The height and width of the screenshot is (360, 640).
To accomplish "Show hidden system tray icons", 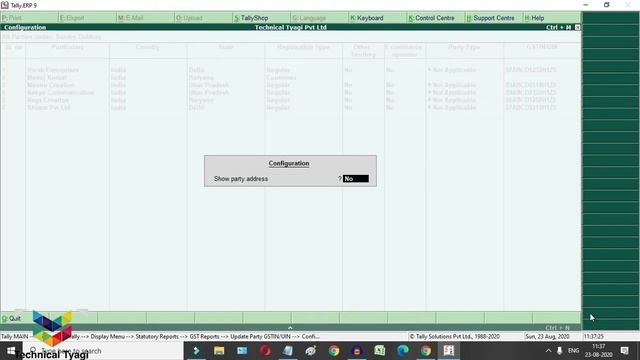I will [548, 351].
